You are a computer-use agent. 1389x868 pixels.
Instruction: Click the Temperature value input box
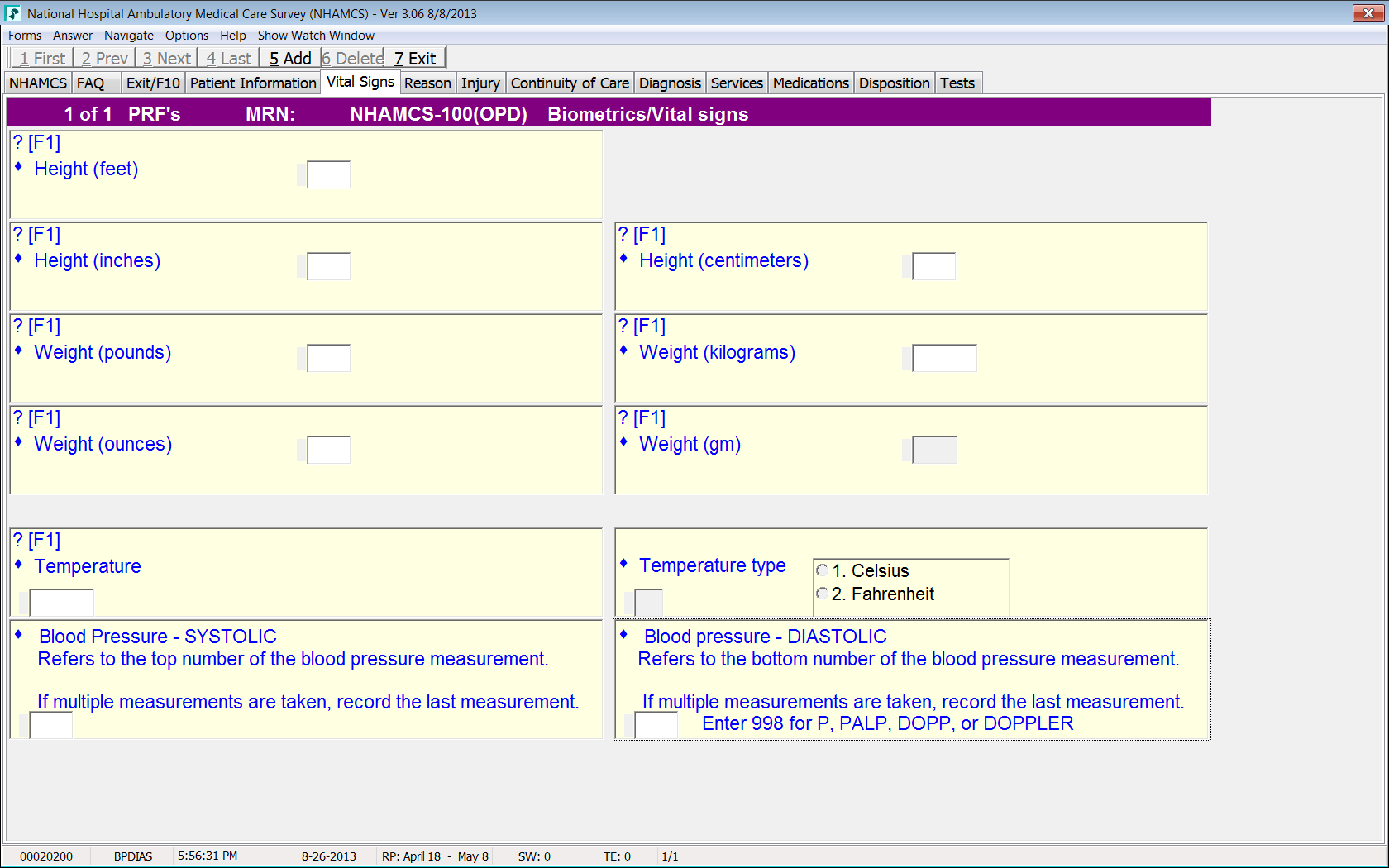click(x=62, y=603)
